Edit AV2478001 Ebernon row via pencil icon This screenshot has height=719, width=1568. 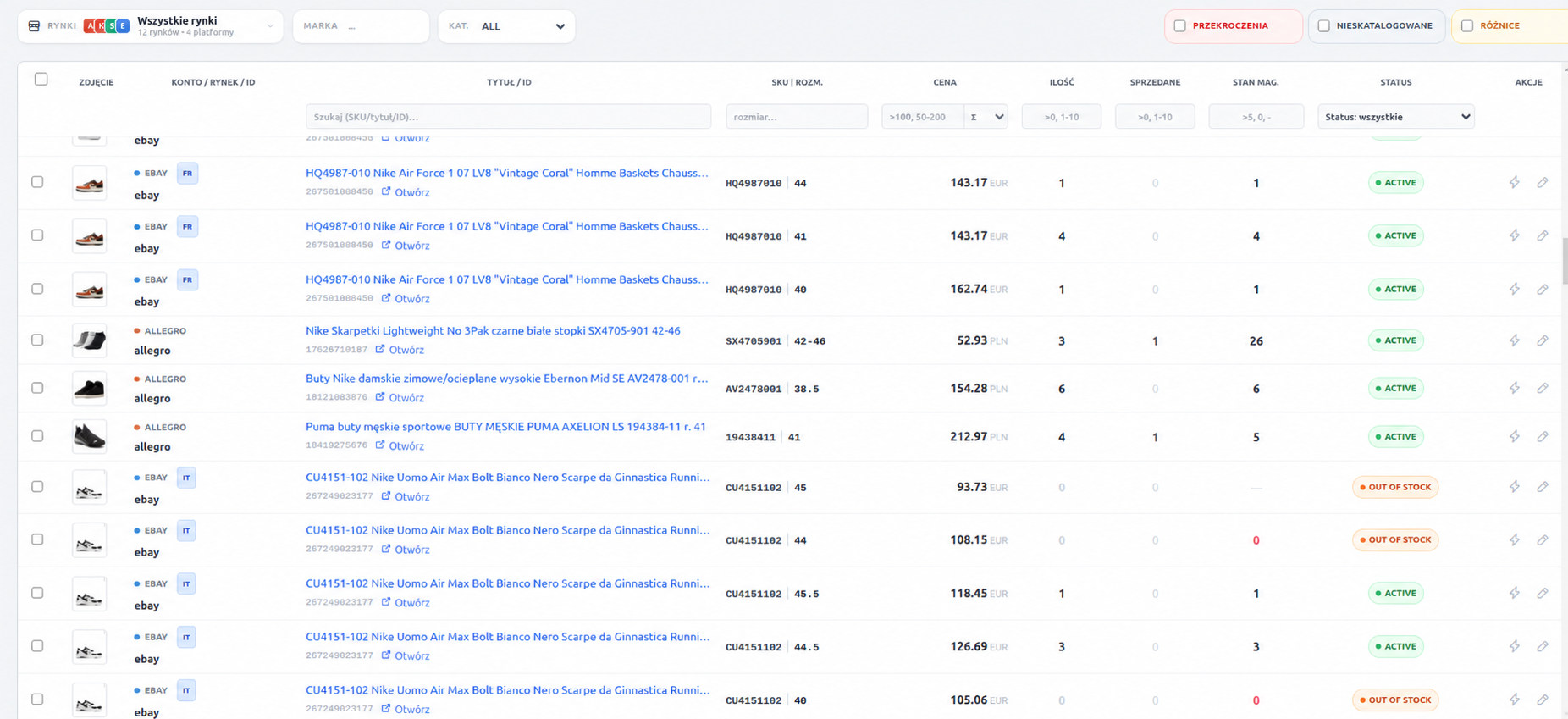coord(1543,388)
